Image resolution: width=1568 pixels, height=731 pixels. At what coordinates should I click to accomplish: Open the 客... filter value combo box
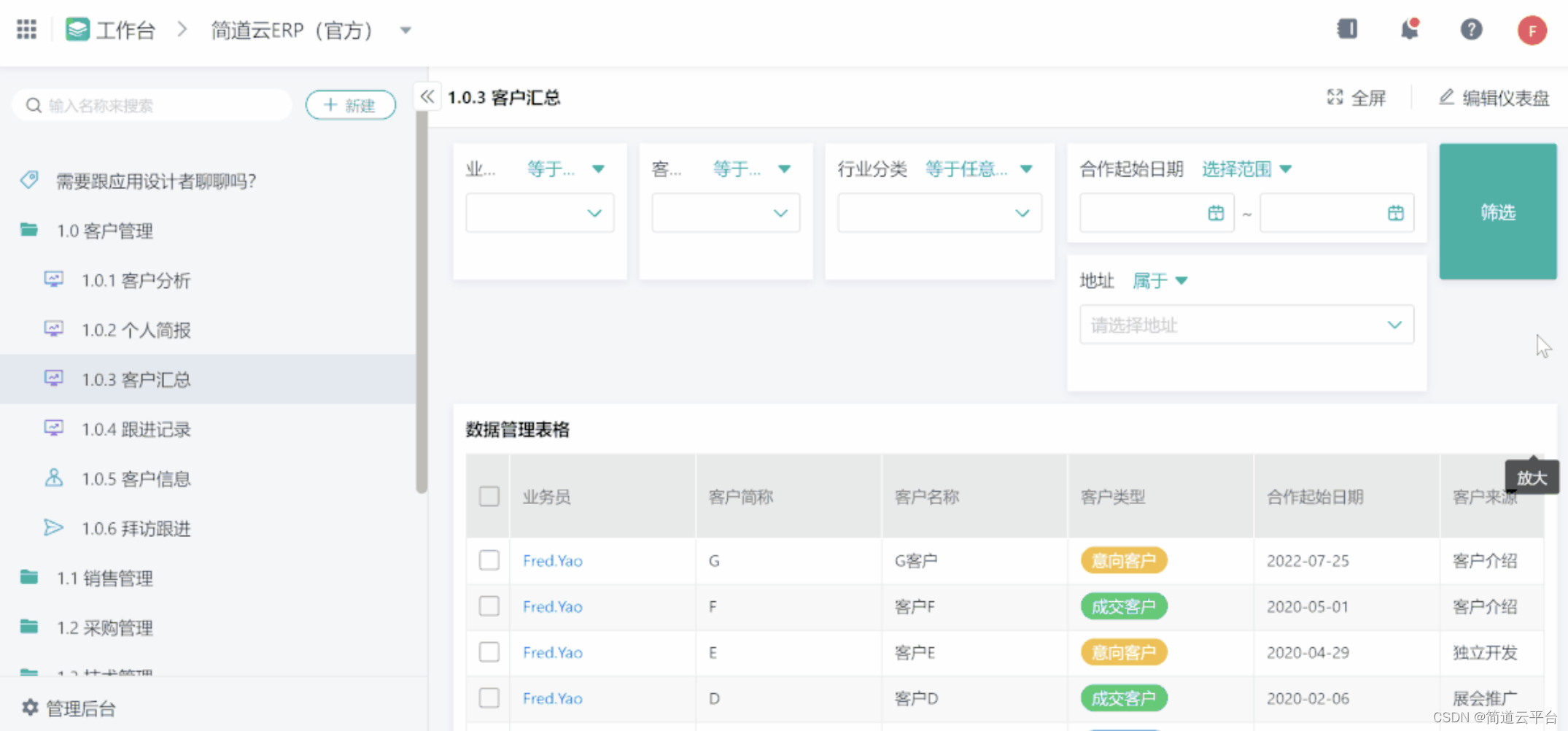726,213
